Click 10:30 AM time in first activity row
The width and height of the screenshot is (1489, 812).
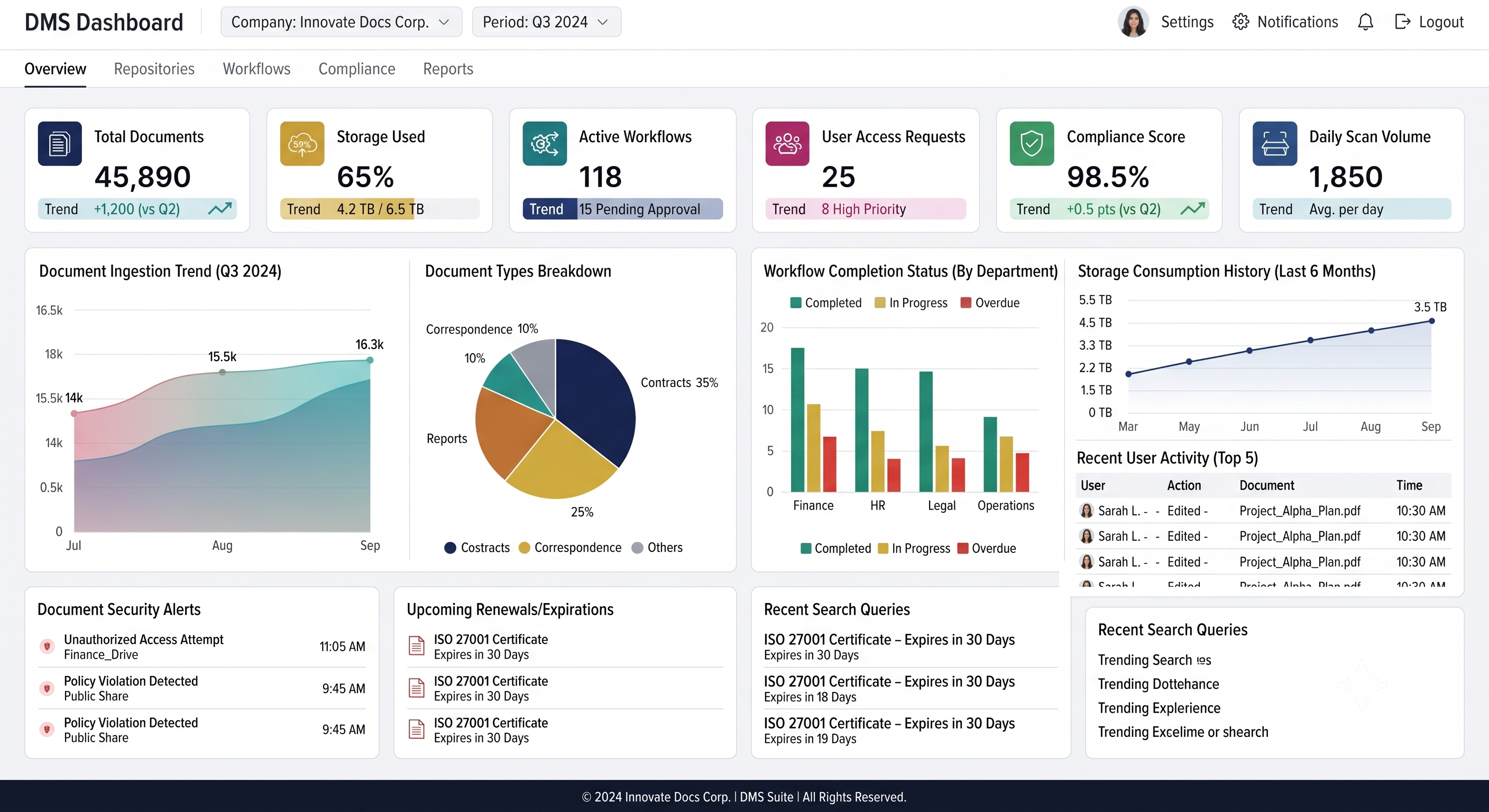(x=1421, y=511)
